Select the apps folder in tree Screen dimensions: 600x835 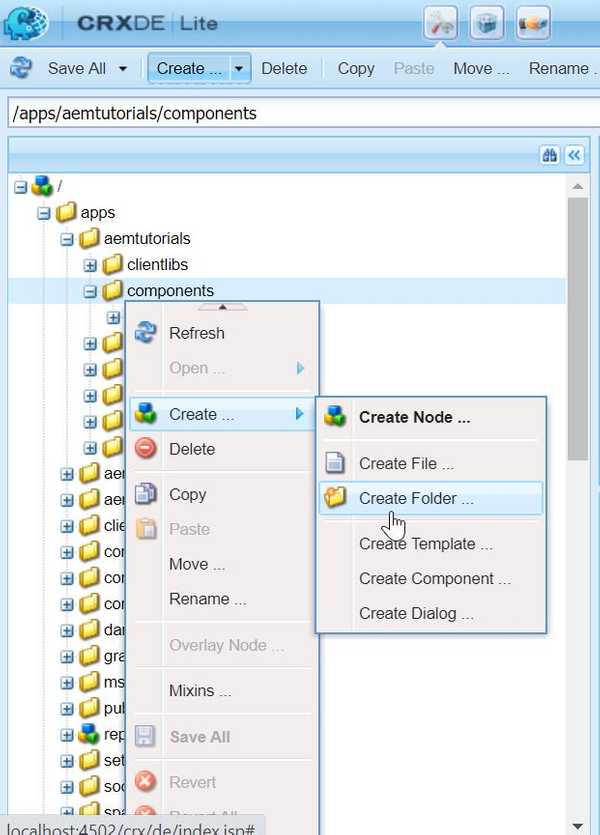(x=97, y=212)
